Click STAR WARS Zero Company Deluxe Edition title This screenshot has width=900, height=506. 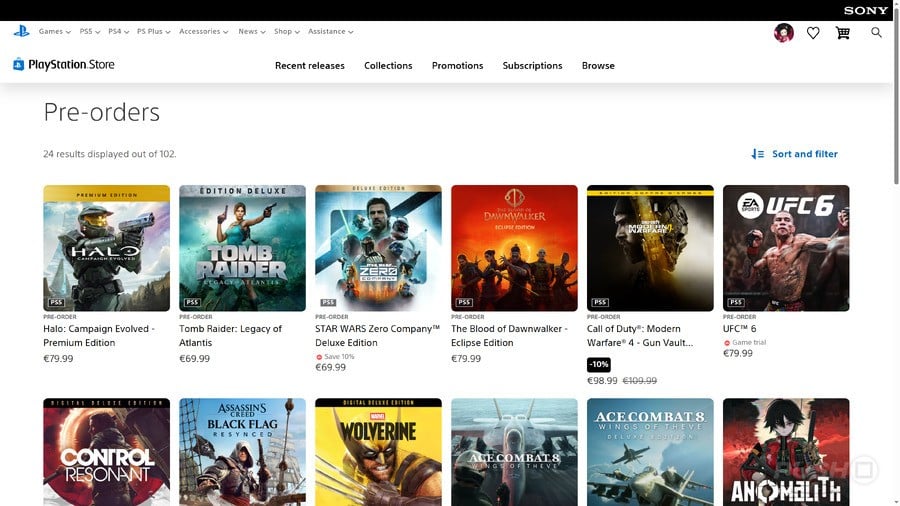377,336
